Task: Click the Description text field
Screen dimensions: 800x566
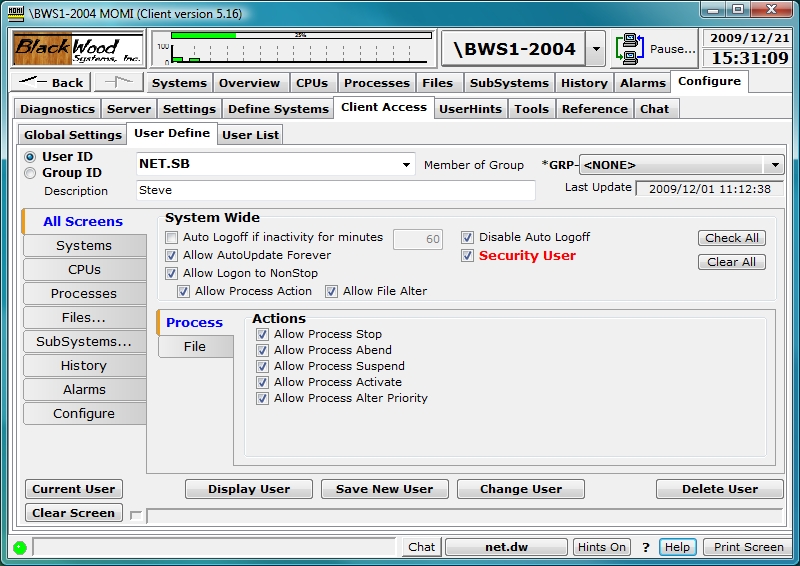Action: pyautogui.click(x=335, y=190)
